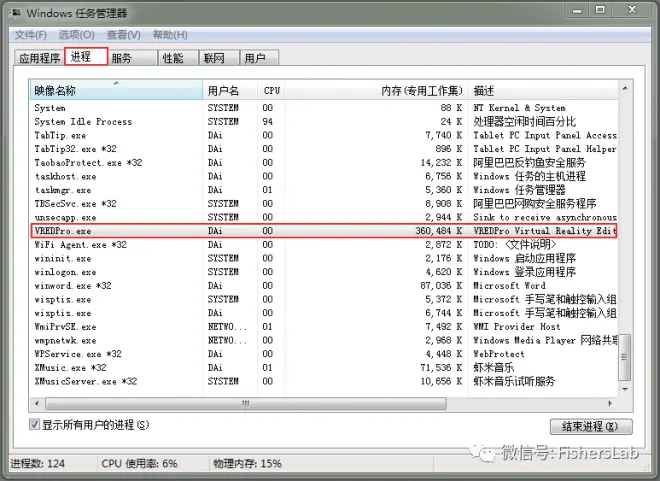Sort by 描述 column header
Image resolution: width=660 pixels, height=481 pixels.
coord(543,90)
